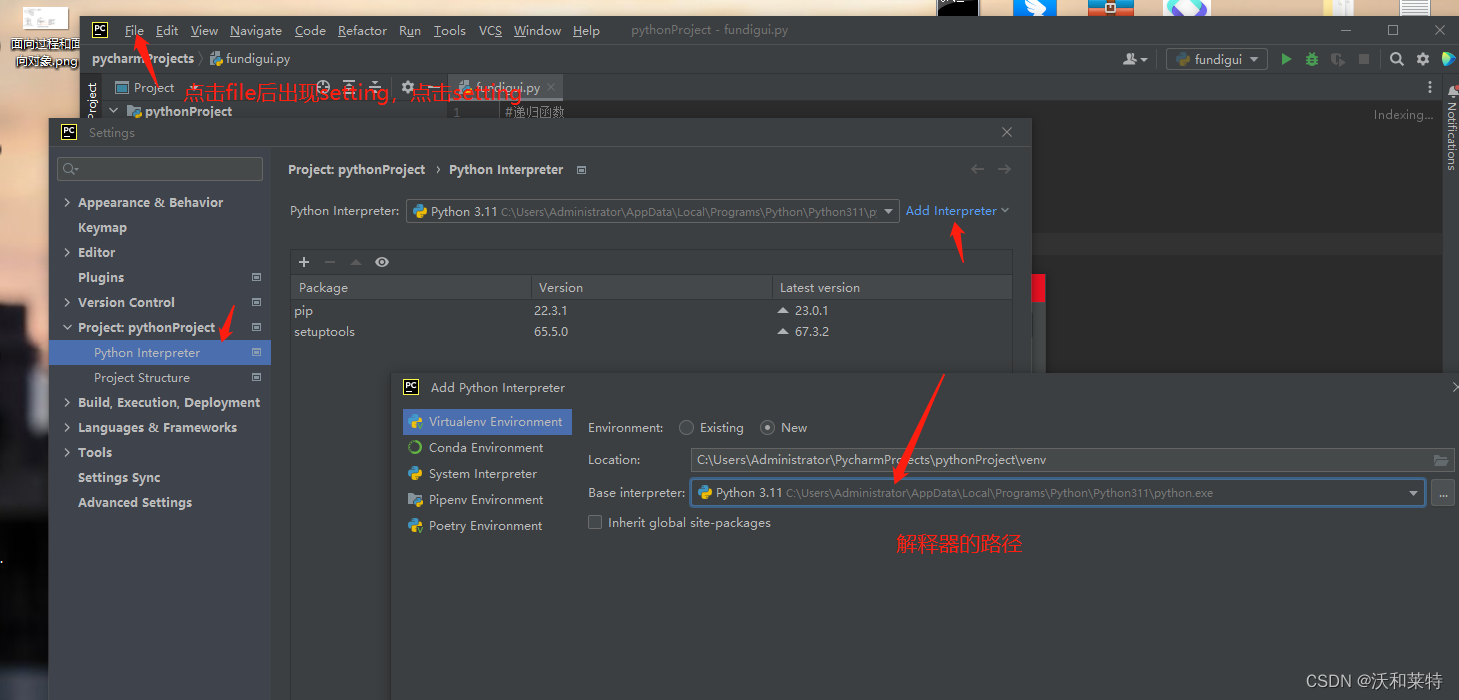Close the Settings dialog window
Image resolution: width=1459 pixels, height=700 pixels.
tap(1007, 132)
